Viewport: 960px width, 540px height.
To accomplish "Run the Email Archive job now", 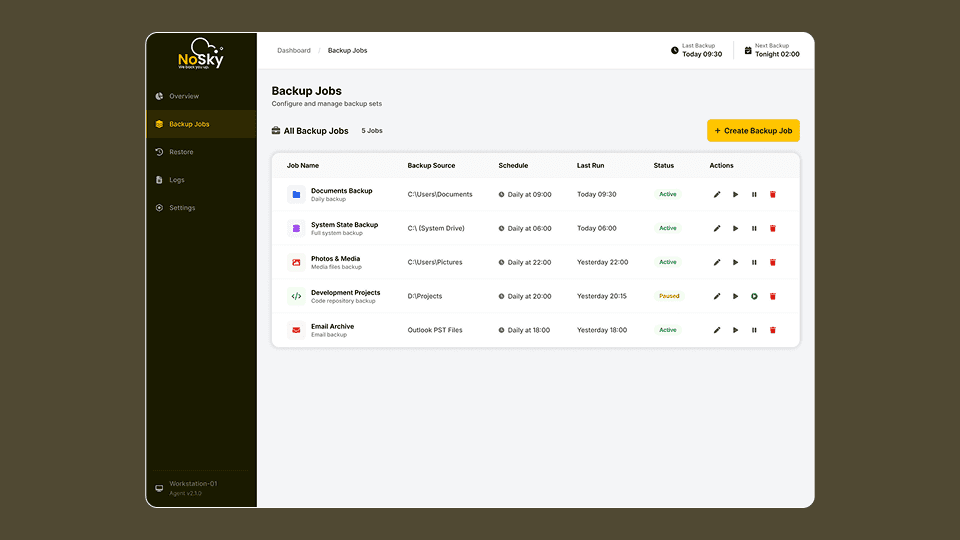I will pyautogui.click(x=736, y=330).
